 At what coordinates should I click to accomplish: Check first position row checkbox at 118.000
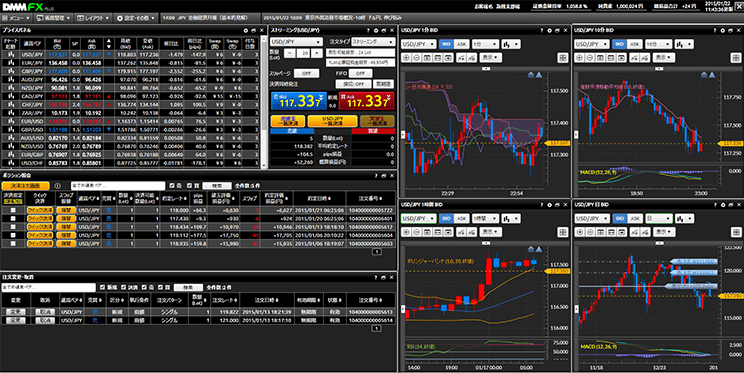point(13,210)
